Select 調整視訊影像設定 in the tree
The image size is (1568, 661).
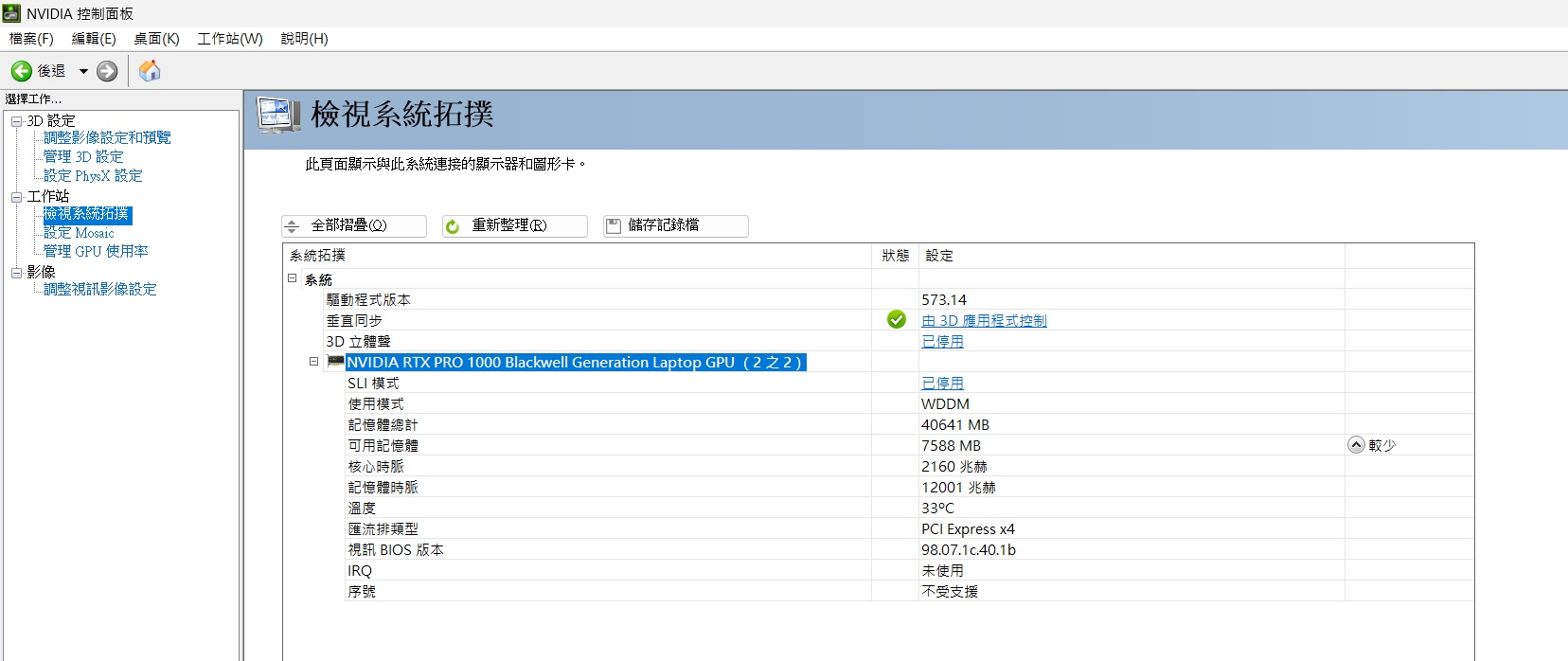click(x=100, y=290)
